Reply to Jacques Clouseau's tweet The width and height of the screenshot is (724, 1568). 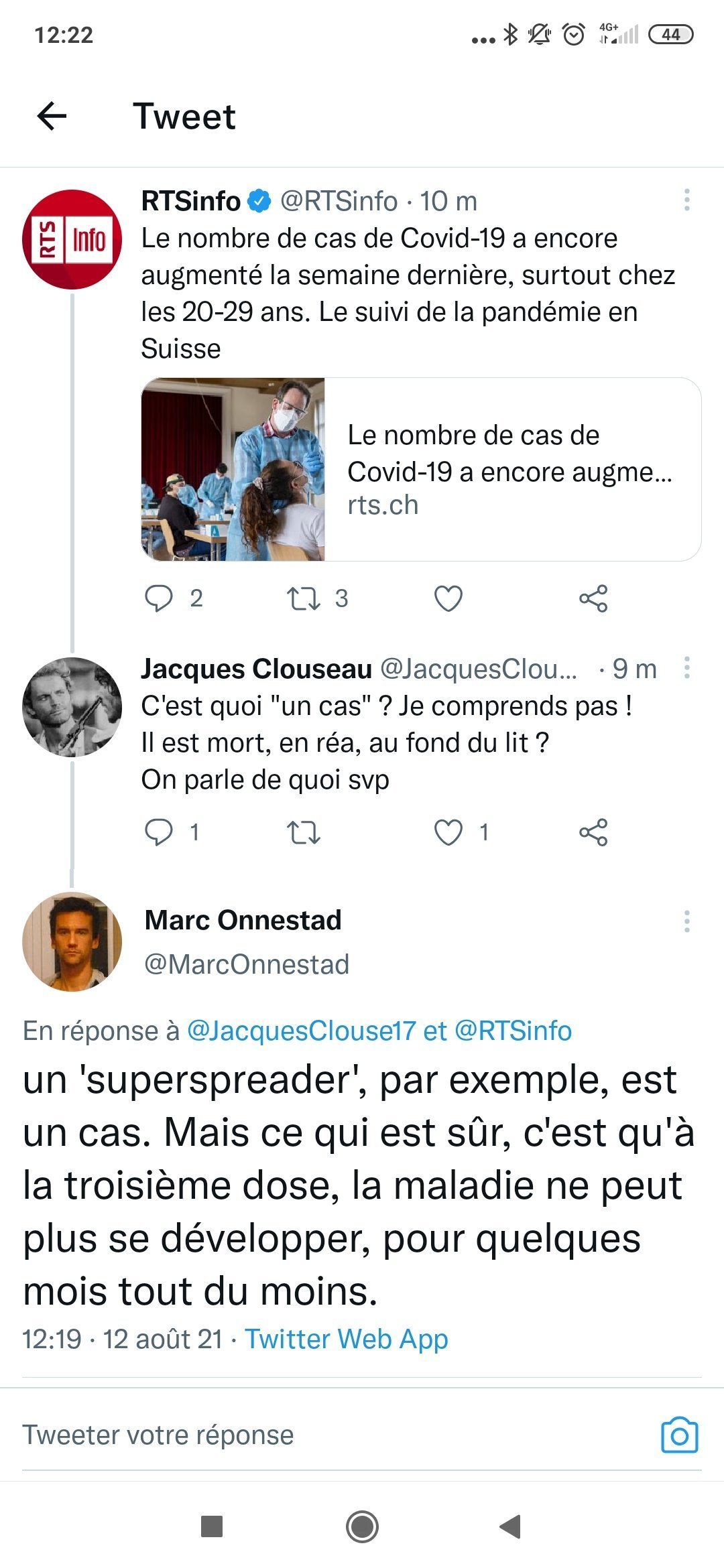159,832
